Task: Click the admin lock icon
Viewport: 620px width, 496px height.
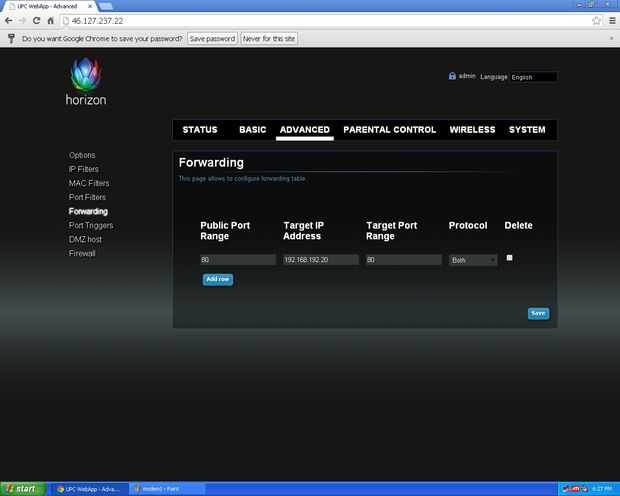Action: 452,76
